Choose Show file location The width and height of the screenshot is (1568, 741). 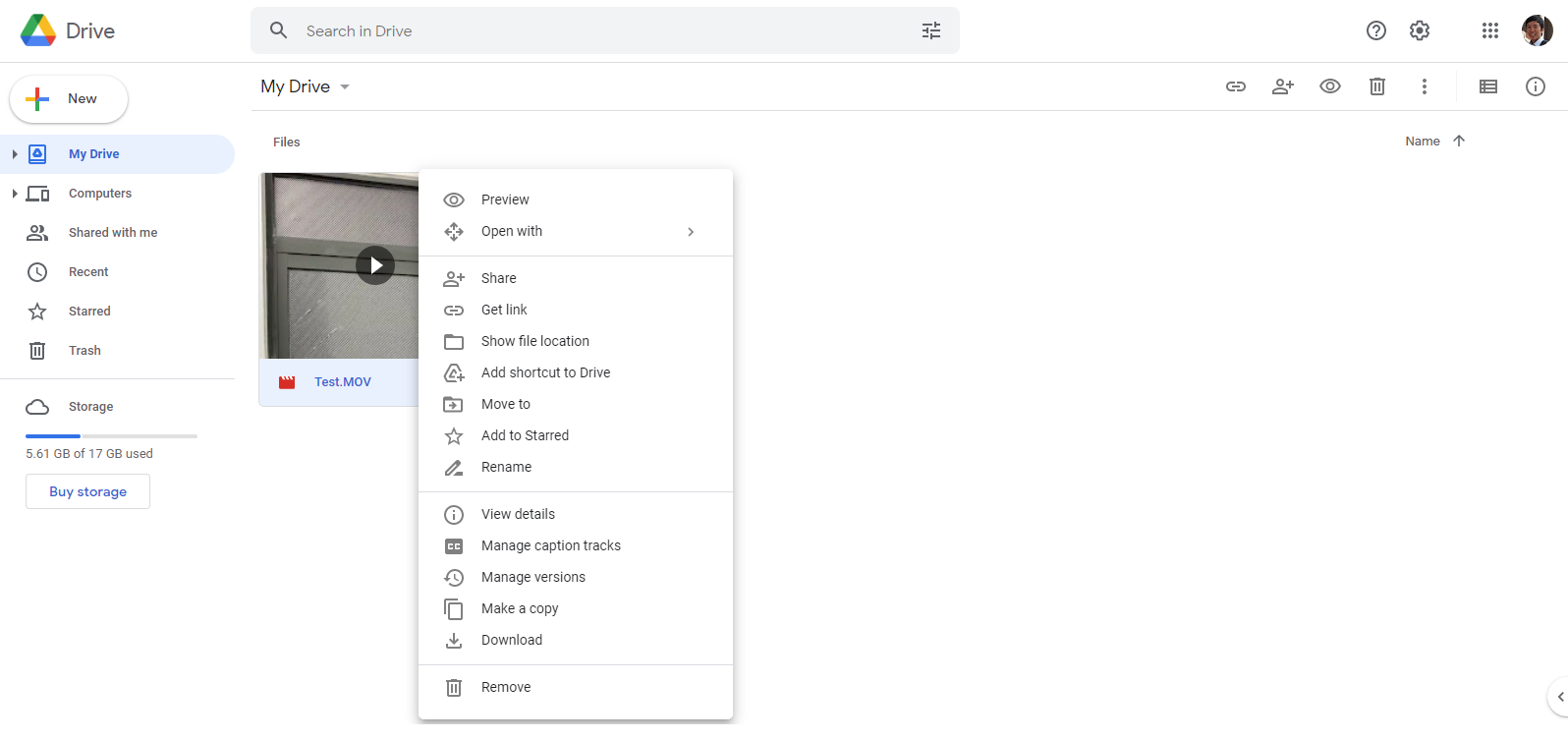coord(576,341)
